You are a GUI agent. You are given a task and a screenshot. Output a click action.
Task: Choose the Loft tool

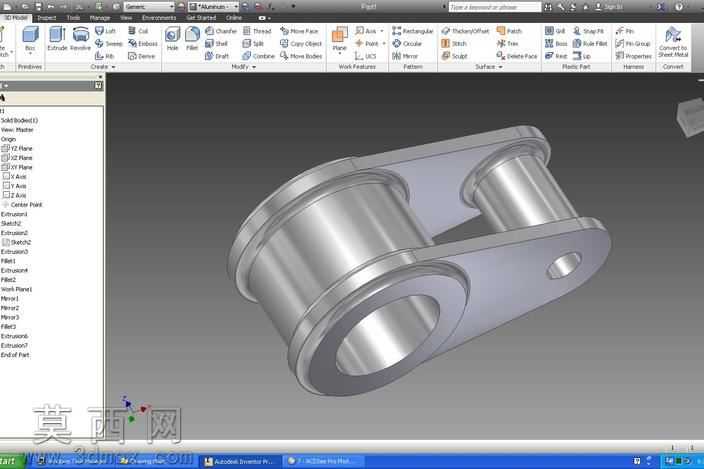(x=106, y=31)
